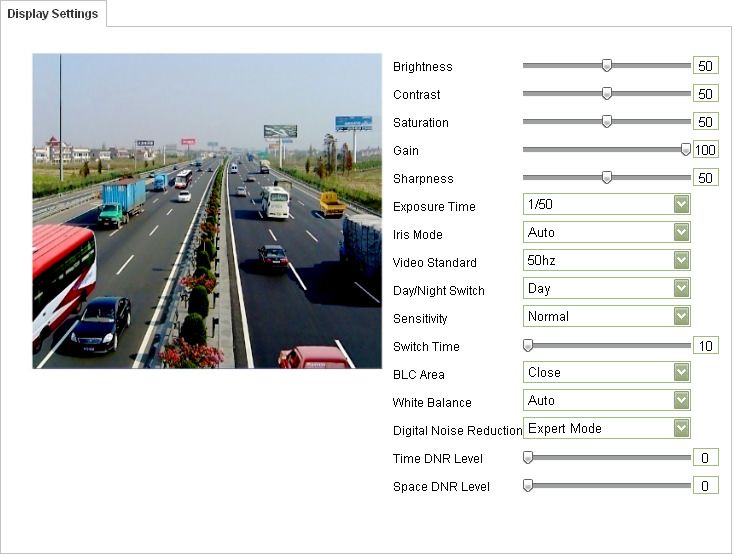Click the White Balance label
Image resolution: width=735 pixels, height=555 pixels.
[432, 403]
